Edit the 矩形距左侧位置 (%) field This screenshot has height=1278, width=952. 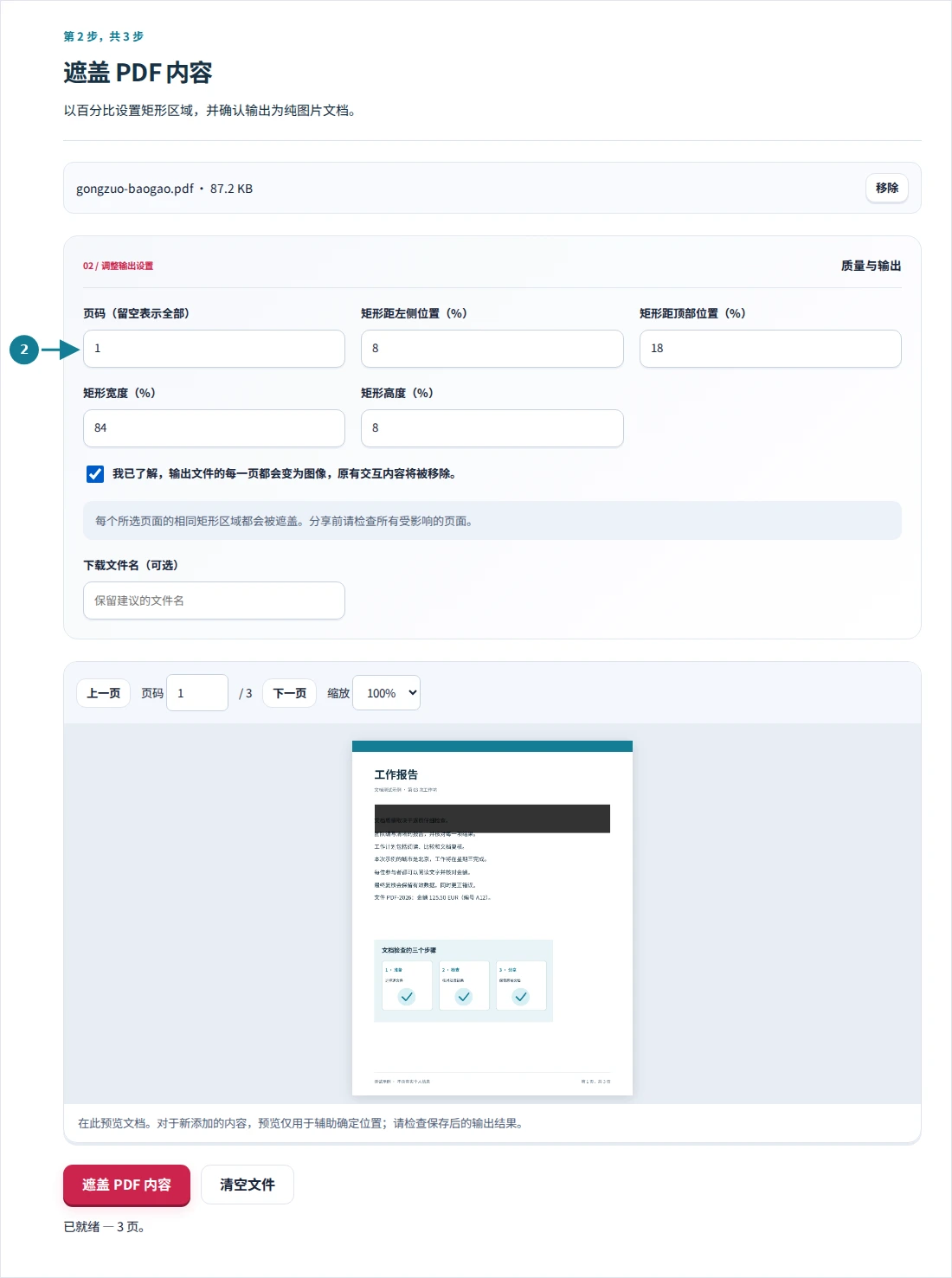(492, 349)
